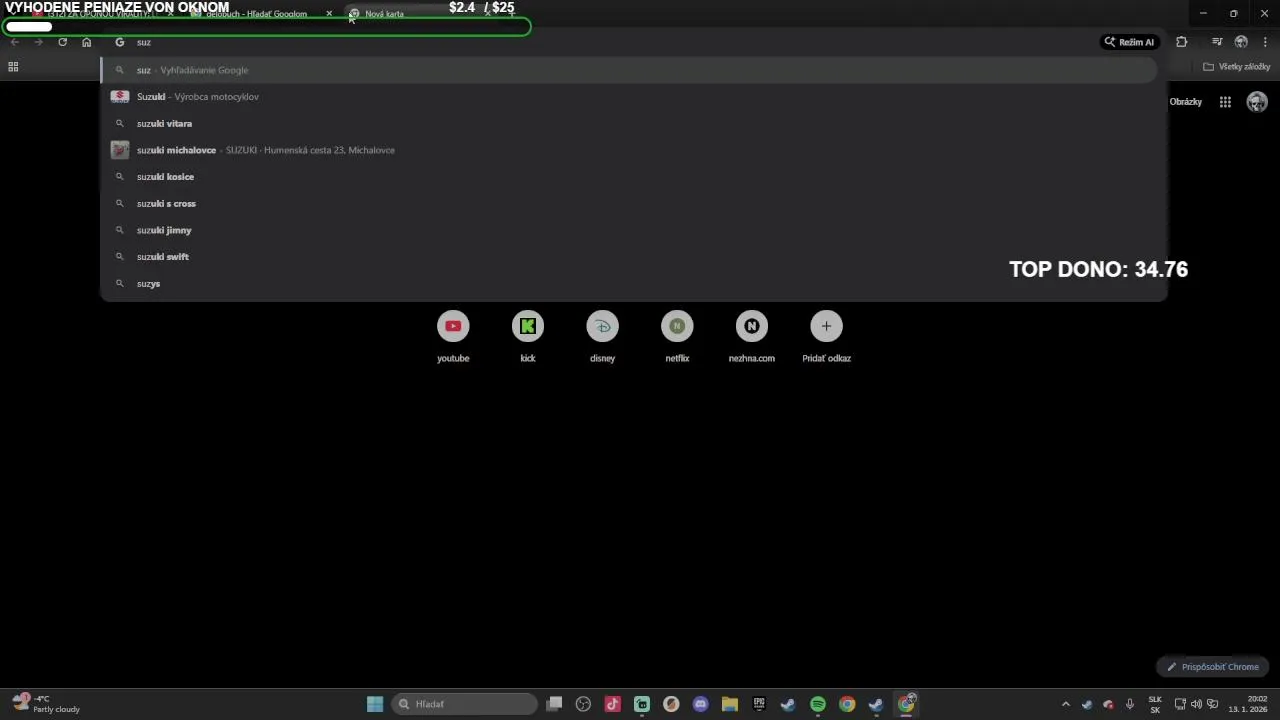Switch to the 'delobuch - Hľadať Googlom' tab
Image resolution: width=1280 pixels, height=720 pixels.
[256, 14]
